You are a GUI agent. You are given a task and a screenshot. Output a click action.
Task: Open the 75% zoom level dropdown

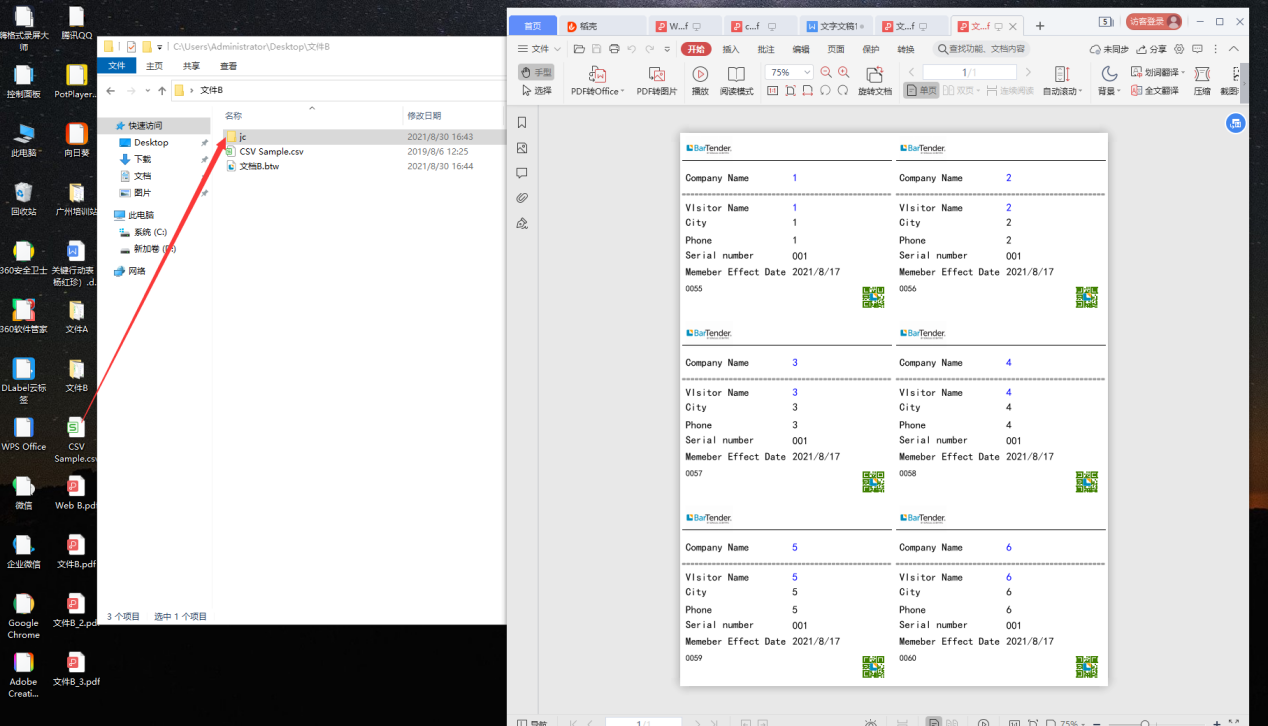pyautogui.click(x=790, y=72)
